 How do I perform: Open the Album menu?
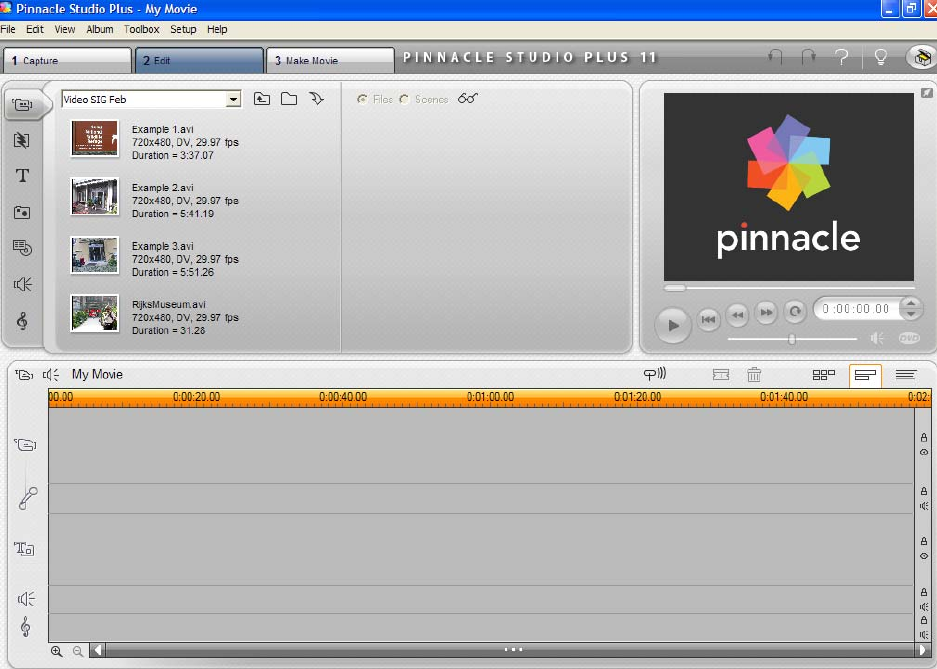pos(100,29)
